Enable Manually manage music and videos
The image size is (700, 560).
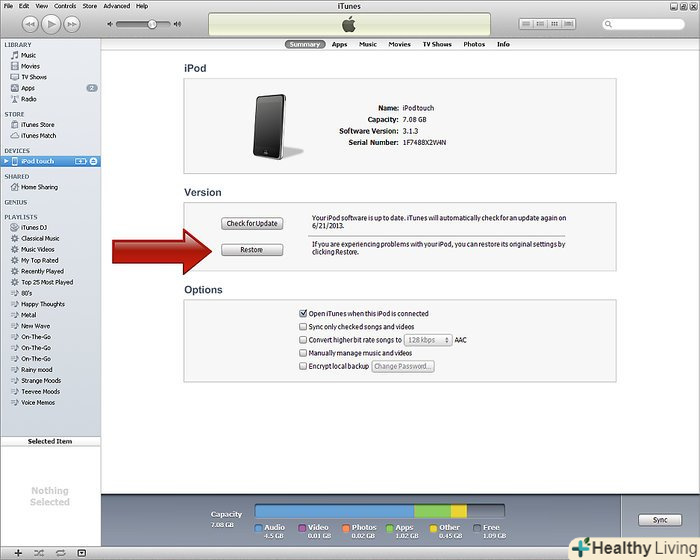(303, 353)
